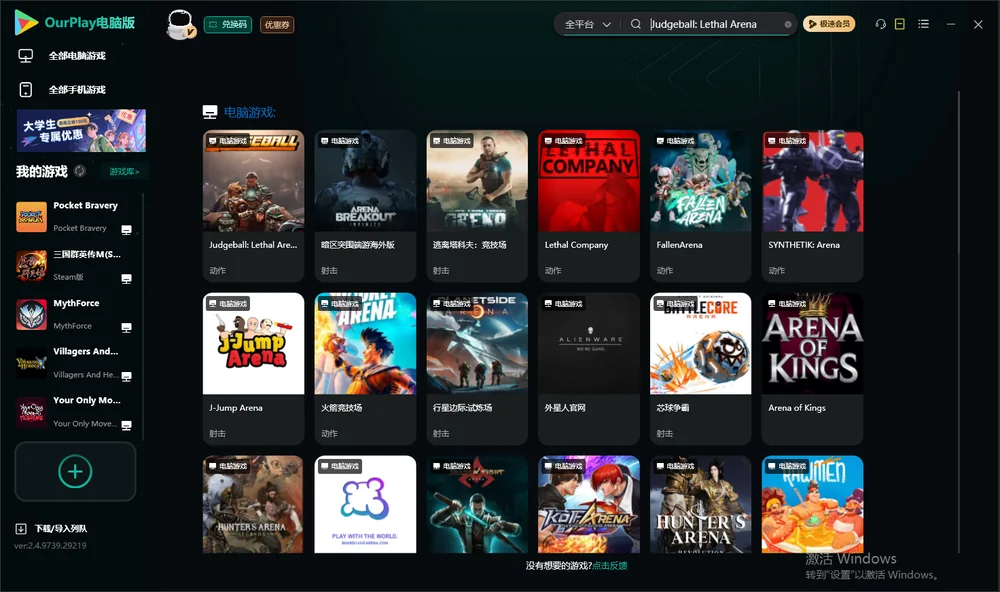Open 行星边际:试炼场 game card
The width and height of the screenshot is (1000, 592).
pos(477,369)
